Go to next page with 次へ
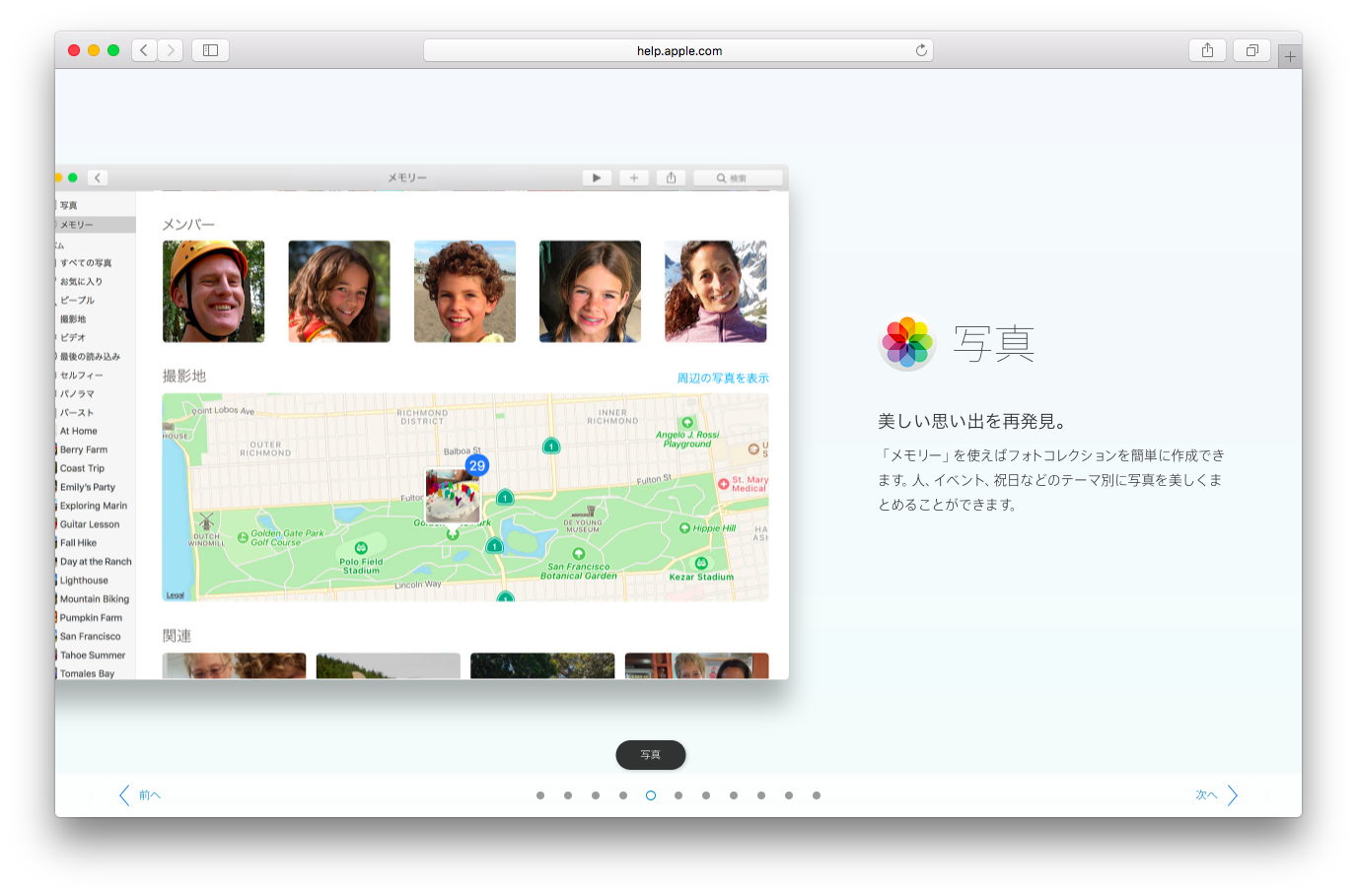The width and height of the screenshot is (1357, 896). click(x=1216, y=795)
